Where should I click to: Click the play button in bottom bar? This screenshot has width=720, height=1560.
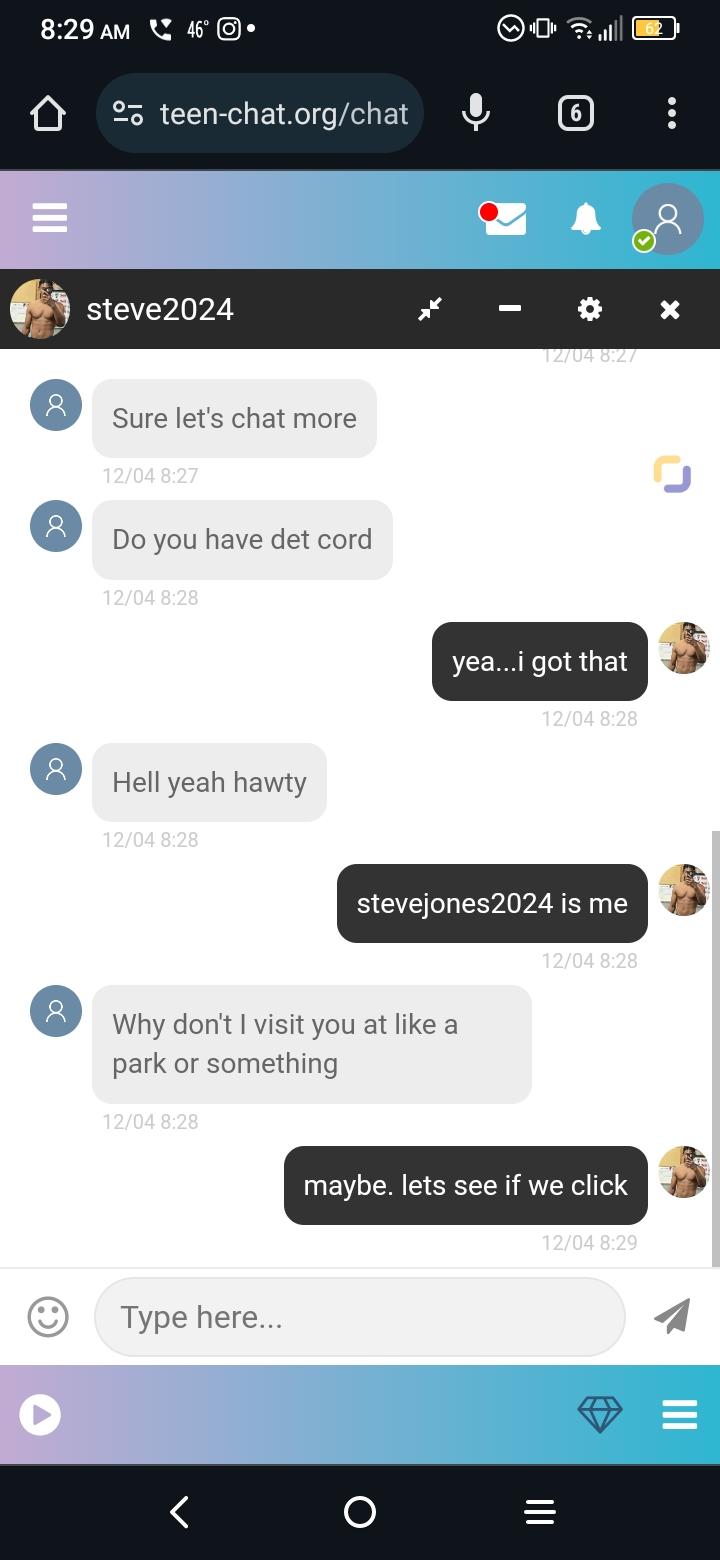tap(40, 1414)
